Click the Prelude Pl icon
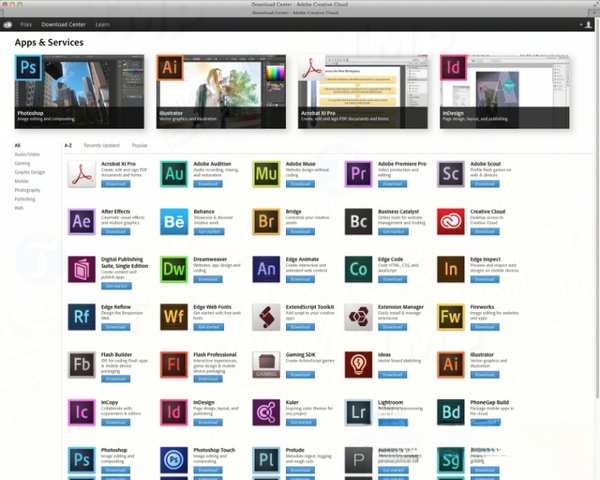This screenshot has height=480, width=600. click(266, 460)
